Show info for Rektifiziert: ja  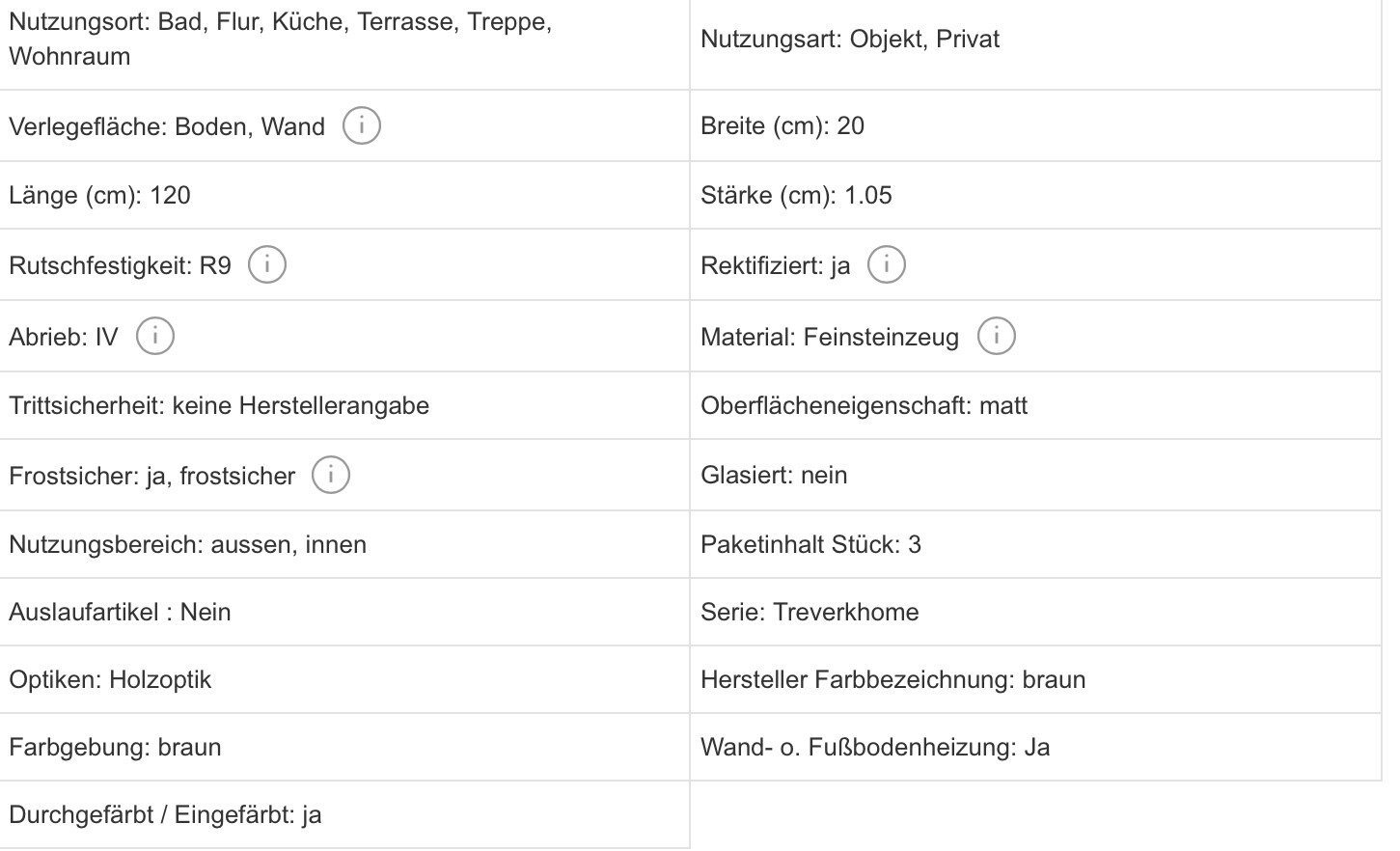point(887,264)
